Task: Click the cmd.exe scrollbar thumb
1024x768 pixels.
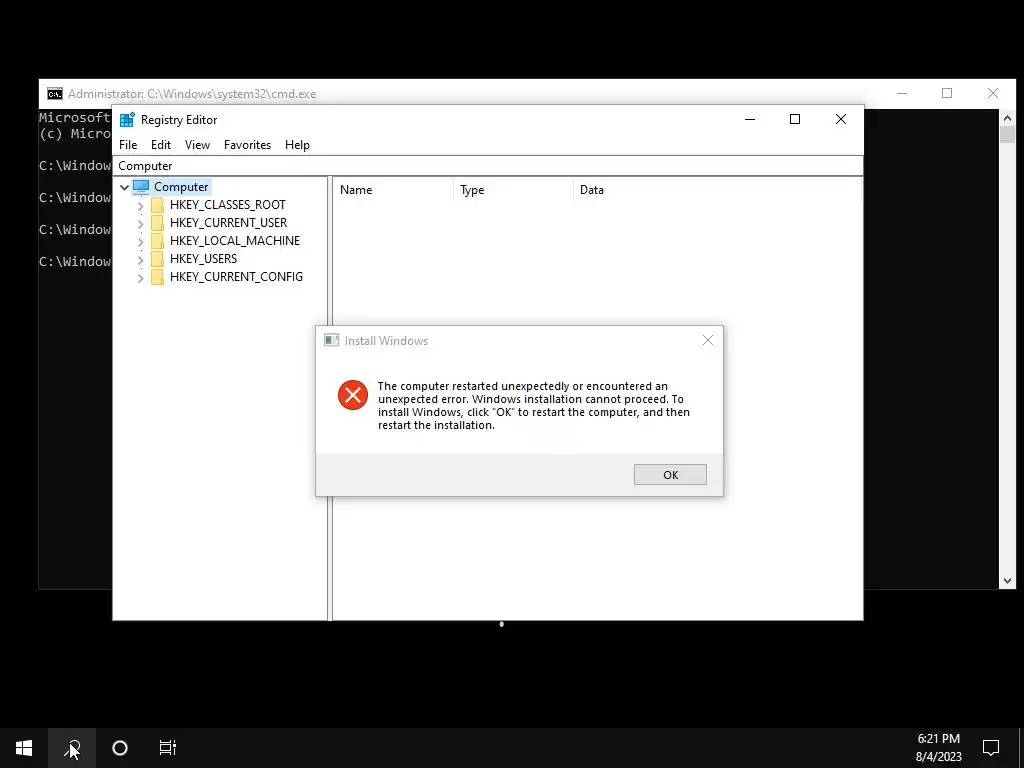Action: [1007, 135]
